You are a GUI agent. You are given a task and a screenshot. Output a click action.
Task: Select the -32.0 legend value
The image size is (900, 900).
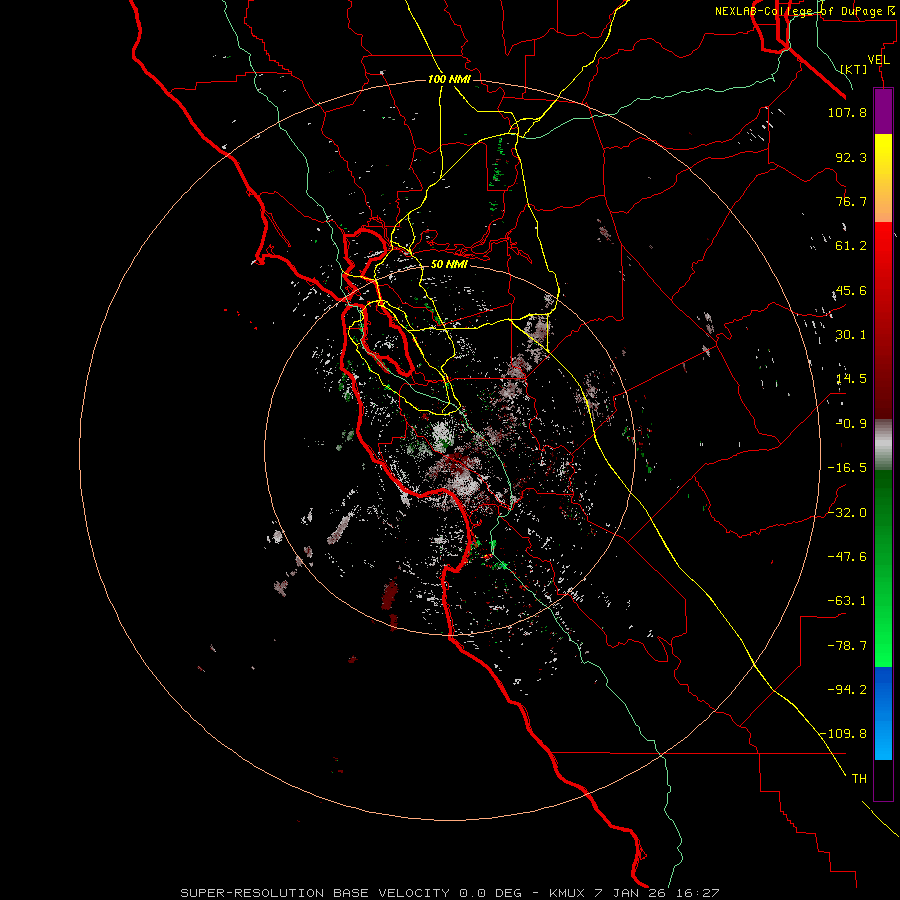pos(847,513)
